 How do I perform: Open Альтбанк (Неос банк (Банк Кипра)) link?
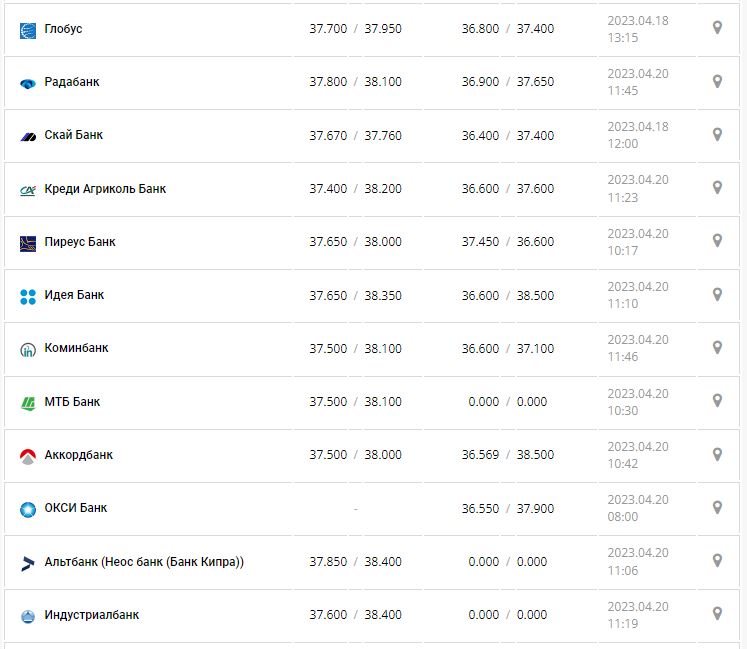[x=144, y=562]
